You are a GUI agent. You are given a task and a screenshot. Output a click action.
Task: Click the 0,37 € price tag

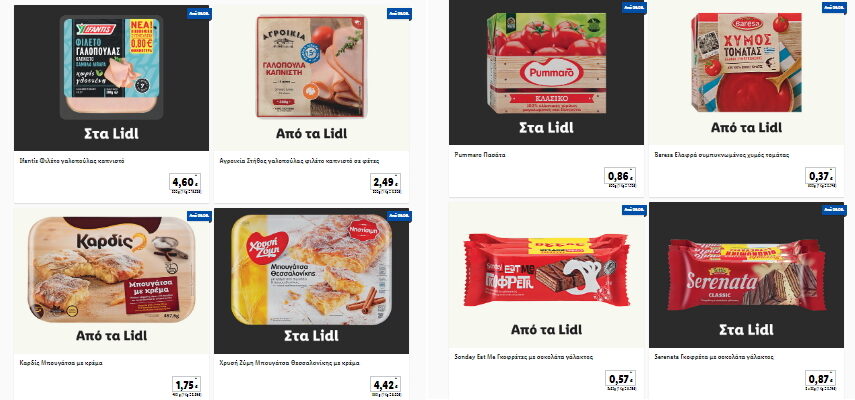click(821, 177)
